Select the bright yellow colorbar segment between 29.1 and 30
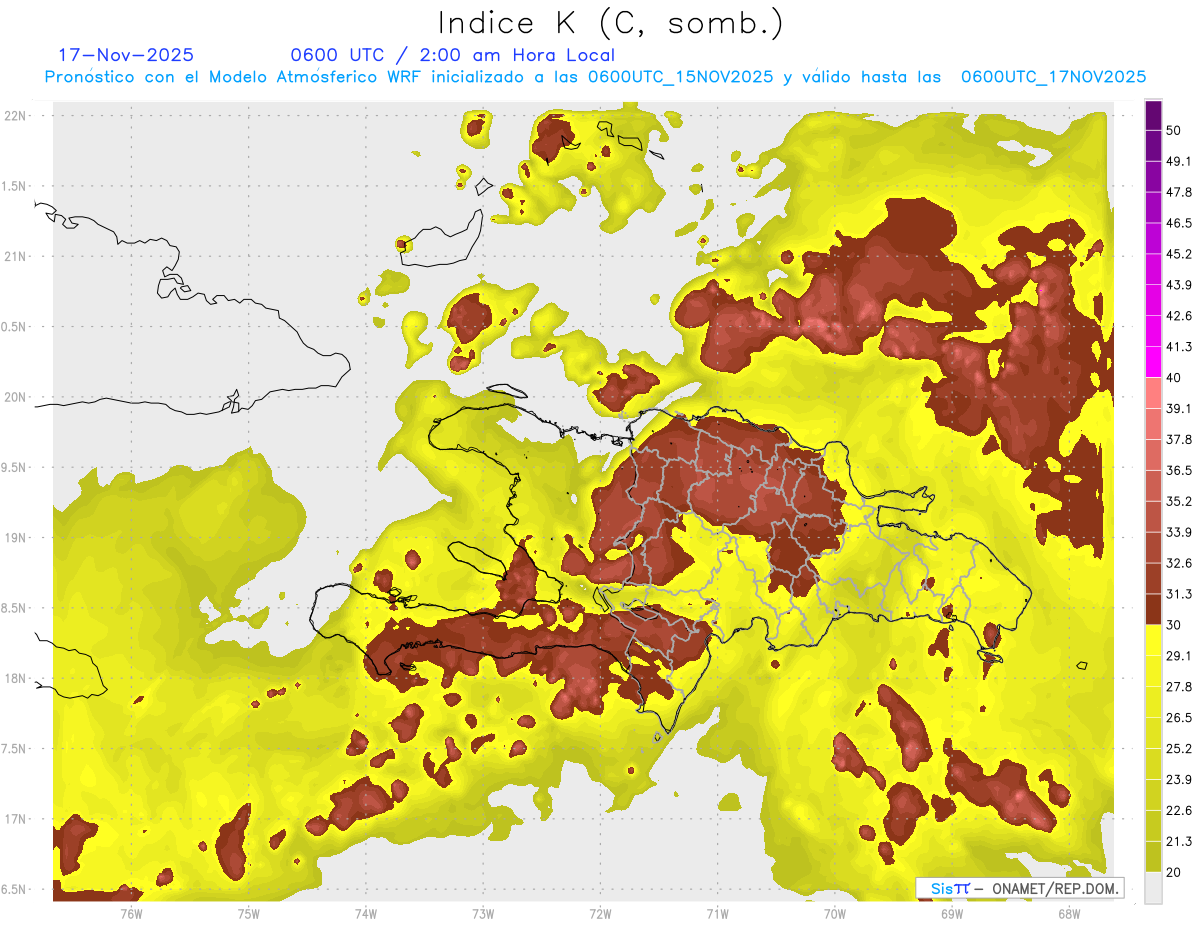Viewport: 1200px width, 927px height. [x=1153, y=641]
